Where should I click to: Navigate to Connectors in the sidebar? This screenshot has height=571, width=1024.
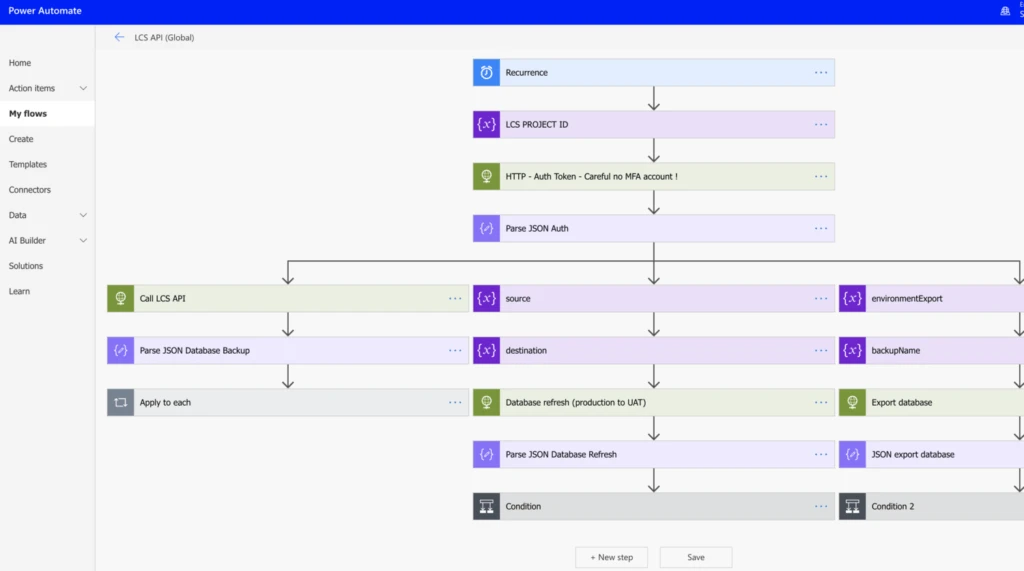pos(30,190)
